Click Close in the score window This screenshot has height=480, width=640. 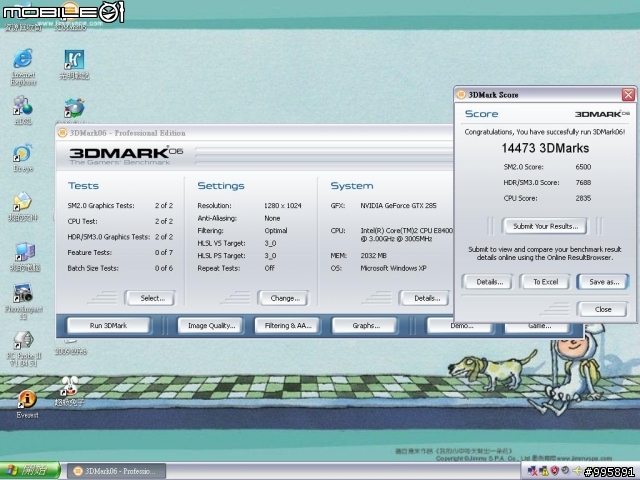coord(603,309)
